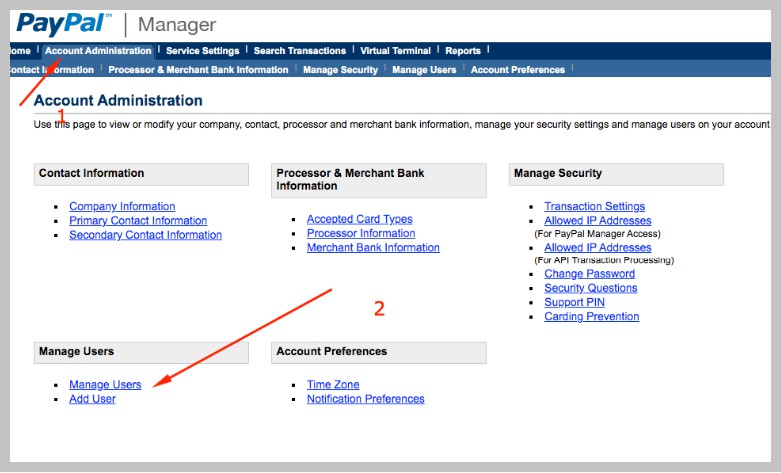The width and height of the screenshot is (781, 473).
Task: Click the Change Password link
Action: pos(589,274)
